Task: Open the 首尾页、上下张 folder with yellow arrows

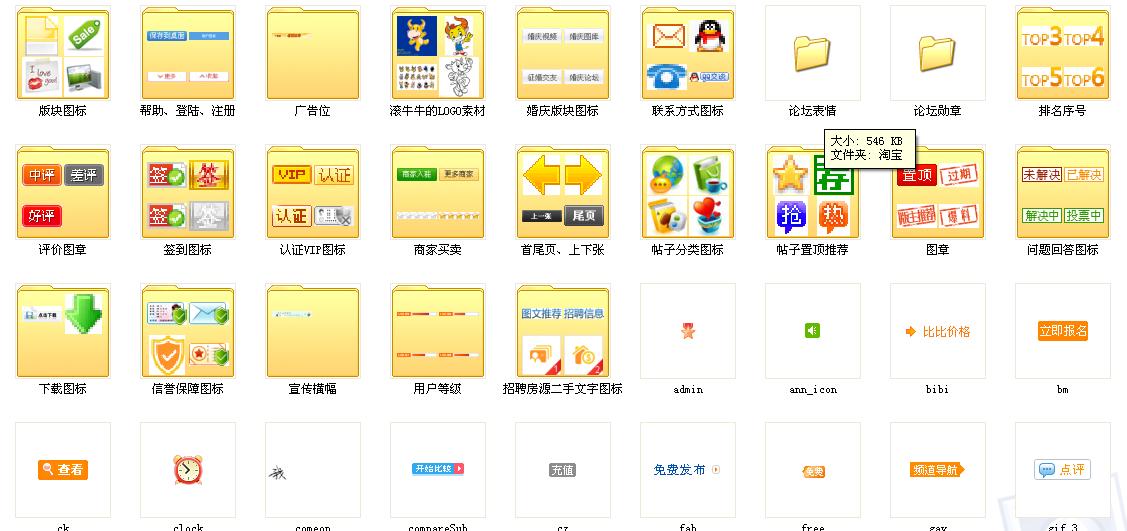Action: coord(563,192)
